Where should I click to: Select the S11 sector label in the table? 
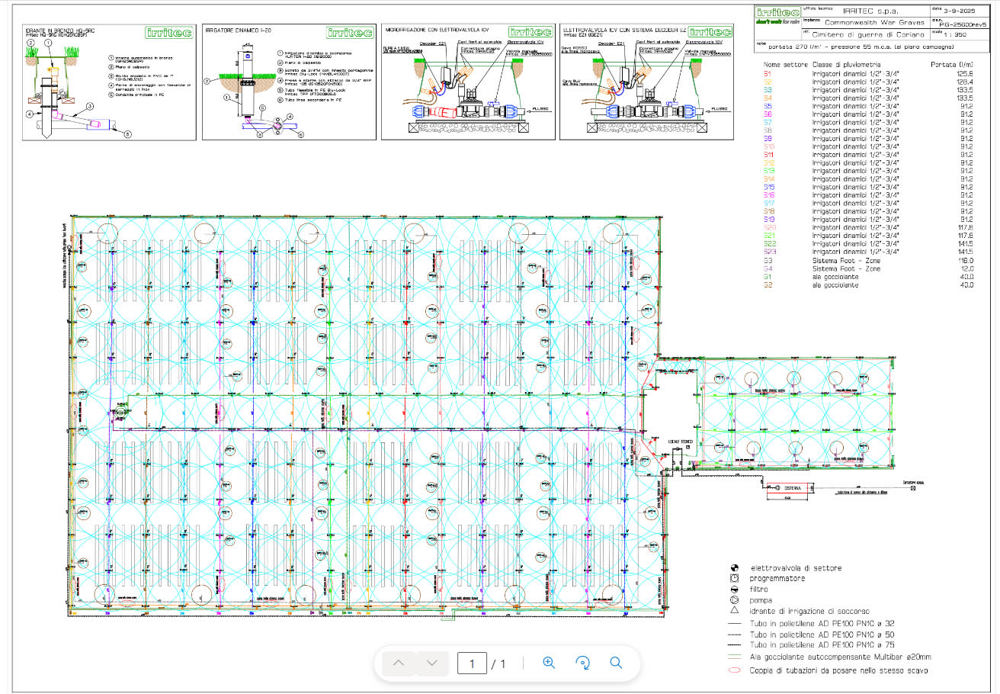coord(768,155)
